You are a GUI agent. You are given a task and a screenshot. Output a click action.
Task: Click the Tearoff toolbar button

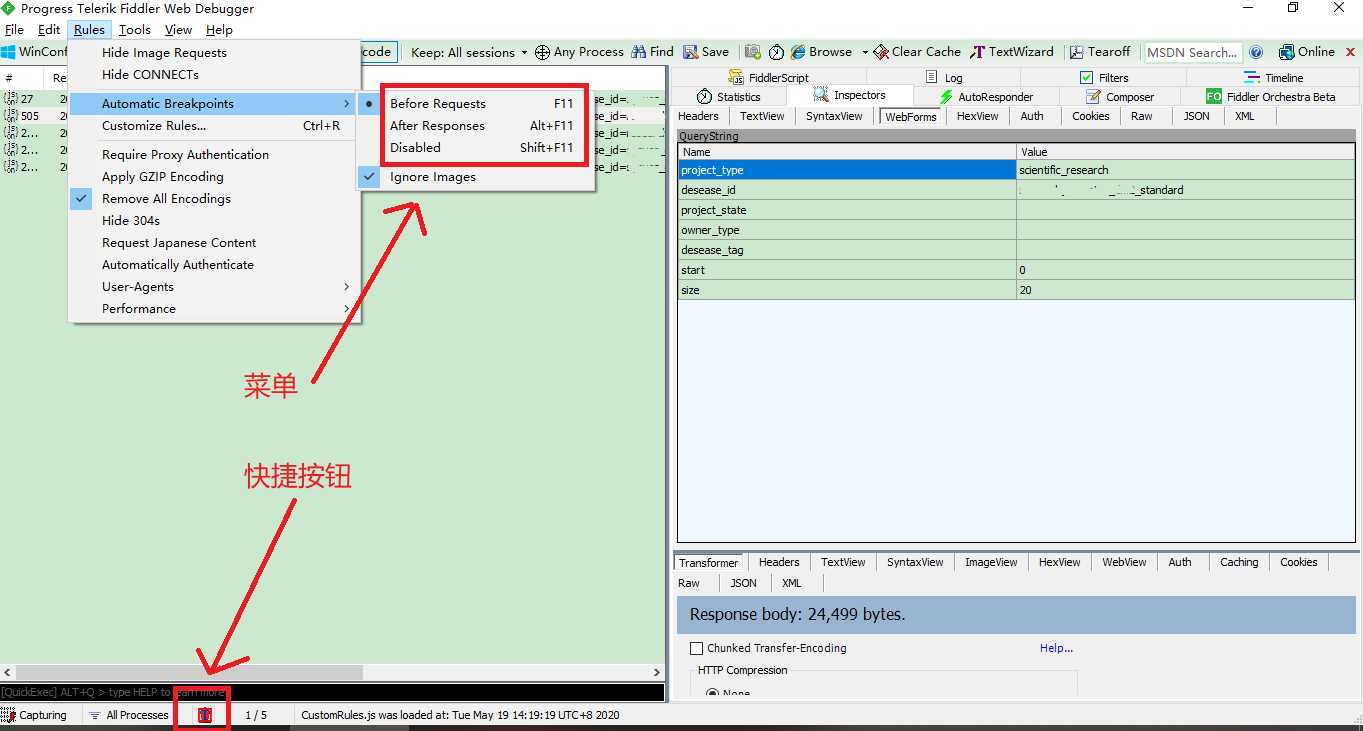1100,52
